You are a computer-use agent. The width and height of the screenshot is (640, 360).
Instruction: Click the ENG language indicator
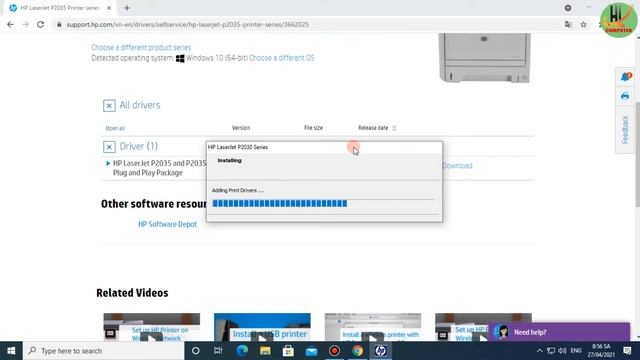pos(576,351)
